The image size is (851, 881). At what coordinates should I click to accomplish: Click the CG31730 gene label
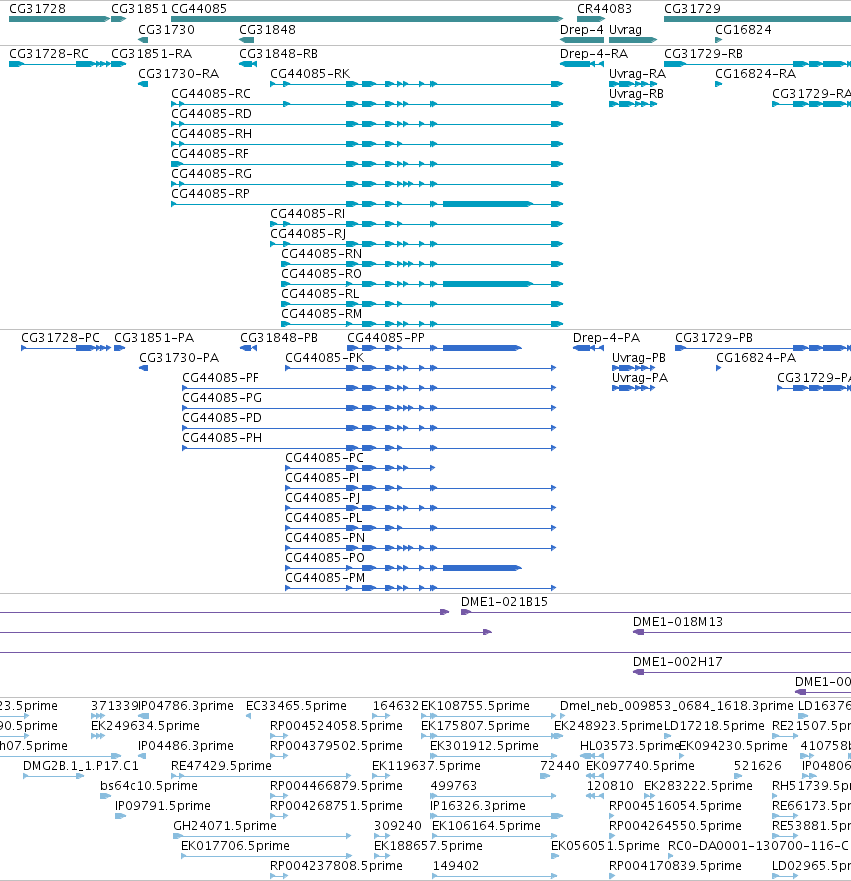point(166,29)
